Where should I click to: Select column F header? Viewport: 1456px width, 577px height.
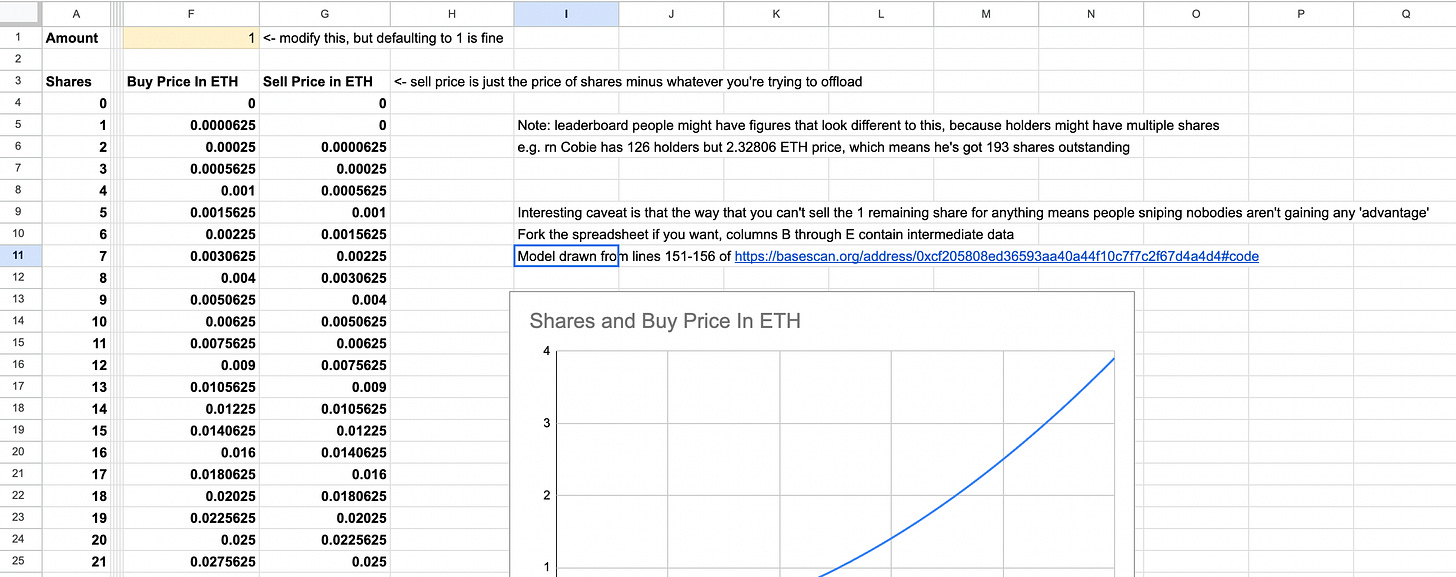pos(191,13)
